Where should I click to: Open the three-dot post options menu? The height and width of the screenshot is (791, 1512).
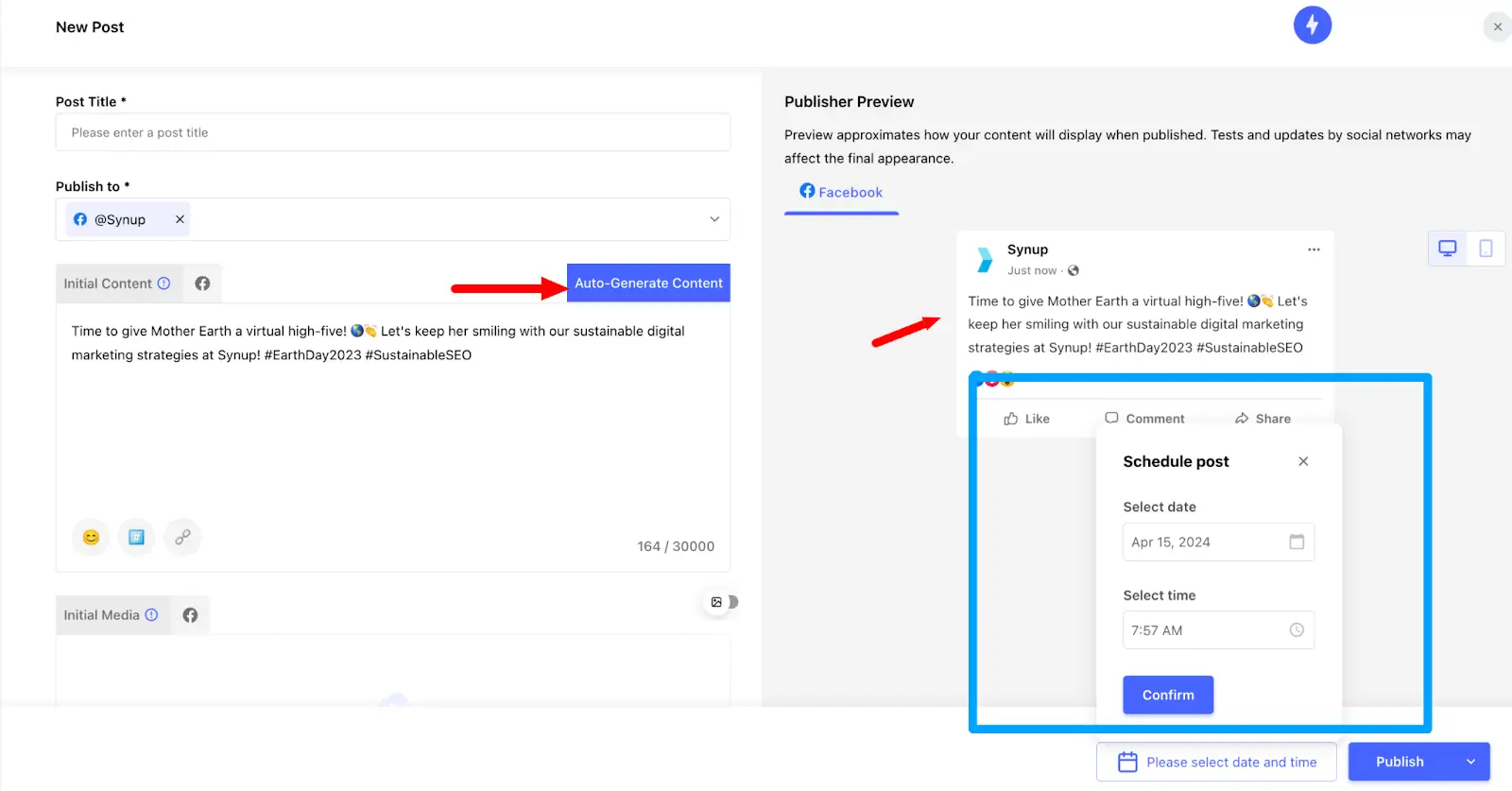[x=1314, y=249]
